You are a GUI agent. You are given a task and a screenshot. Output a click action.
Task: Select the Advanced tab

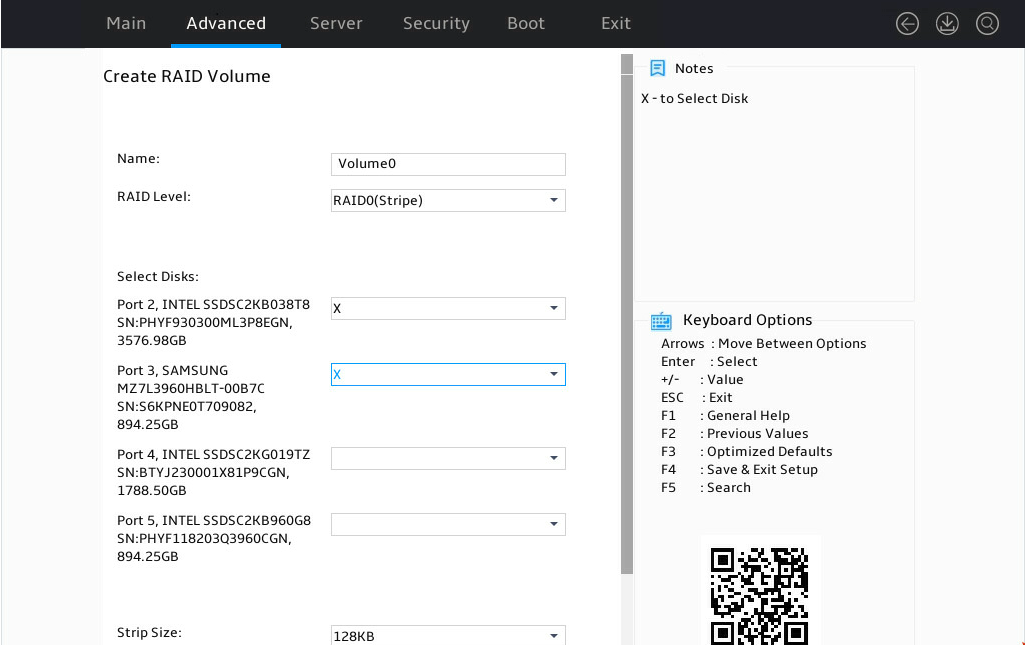pos(226,24)
